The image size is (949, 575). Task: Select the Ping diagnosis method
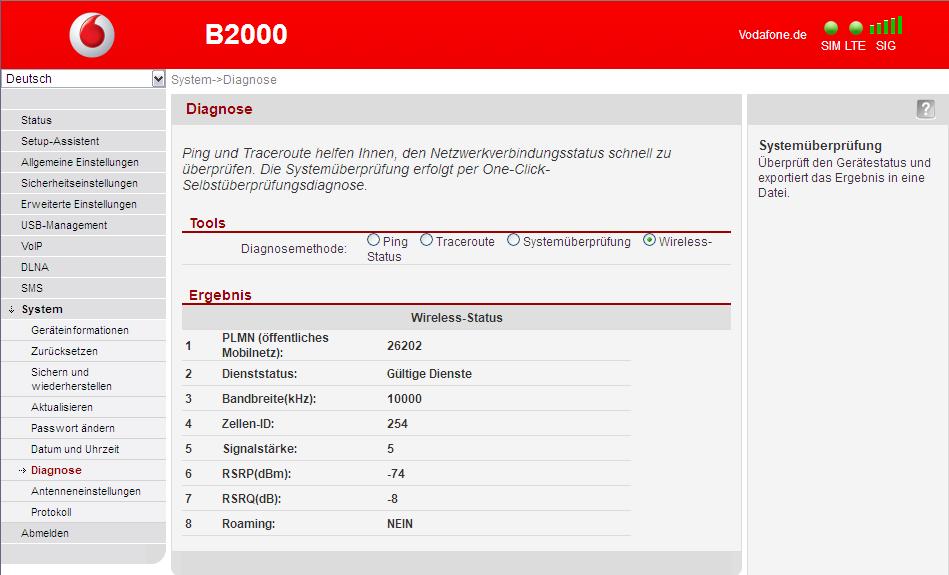click(x=373, y=240)
